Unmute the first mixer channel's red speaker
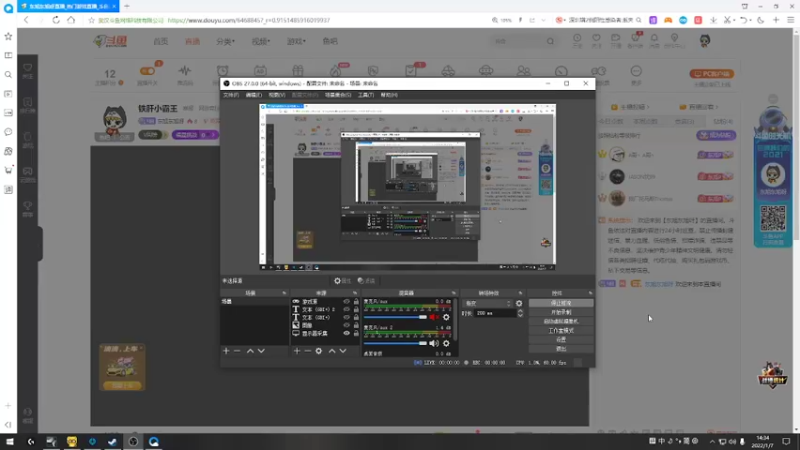This screenshot has width=800, height=450. tap(434, 317)
